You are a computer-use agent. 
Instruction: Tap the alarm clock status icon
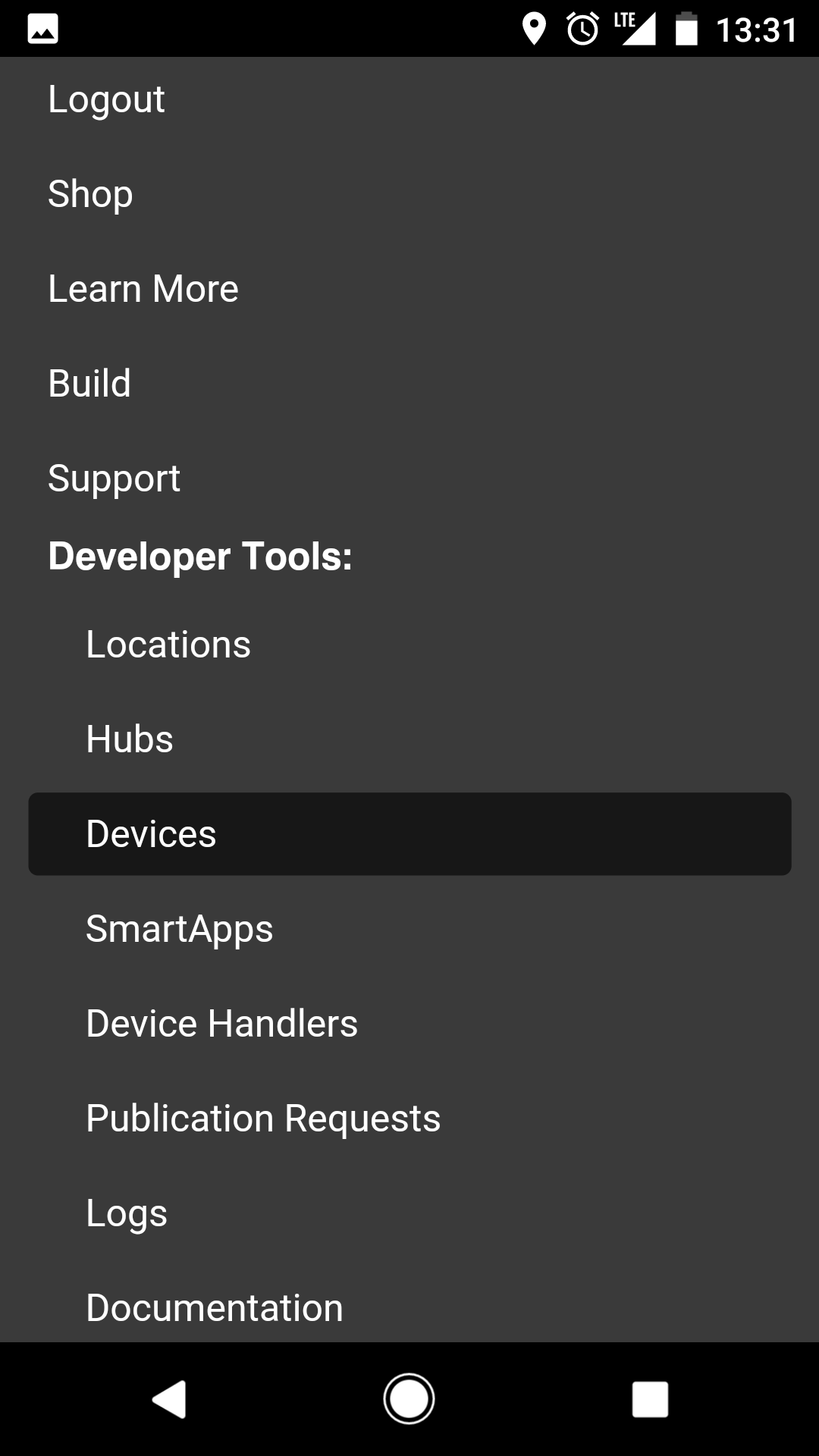pyautogui.click(x=582, y=30)
